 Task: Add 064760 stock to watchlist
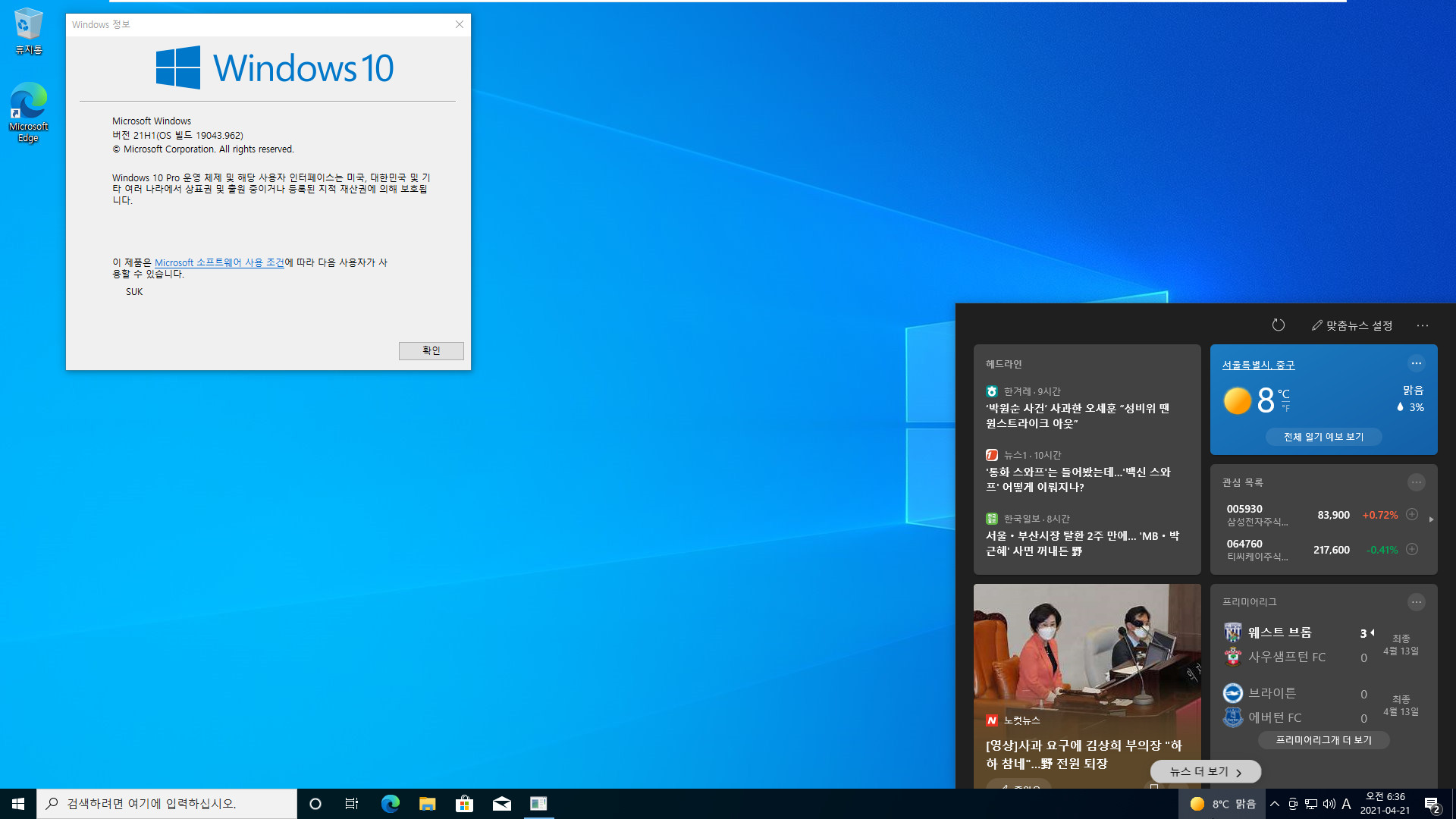click(x=1412, y=549)
